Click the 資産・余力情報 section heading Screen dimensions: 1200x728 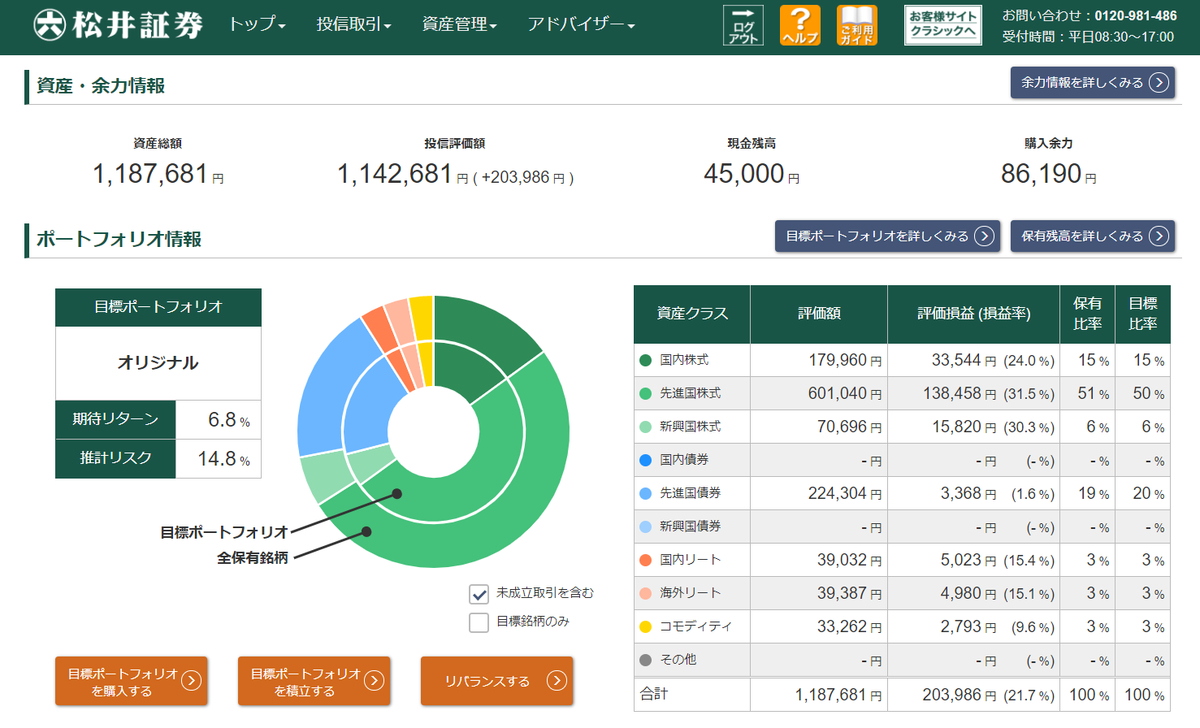100,86
